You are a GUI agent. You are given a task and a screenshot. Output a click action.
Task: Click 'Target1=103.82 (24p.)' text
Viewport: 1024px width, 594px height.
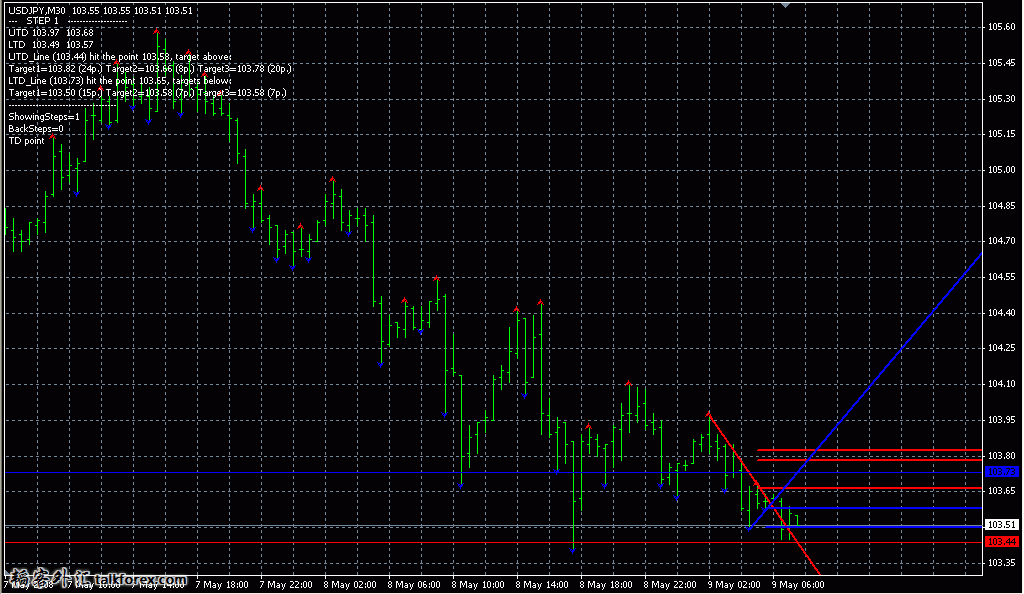[x=56, y=69]
